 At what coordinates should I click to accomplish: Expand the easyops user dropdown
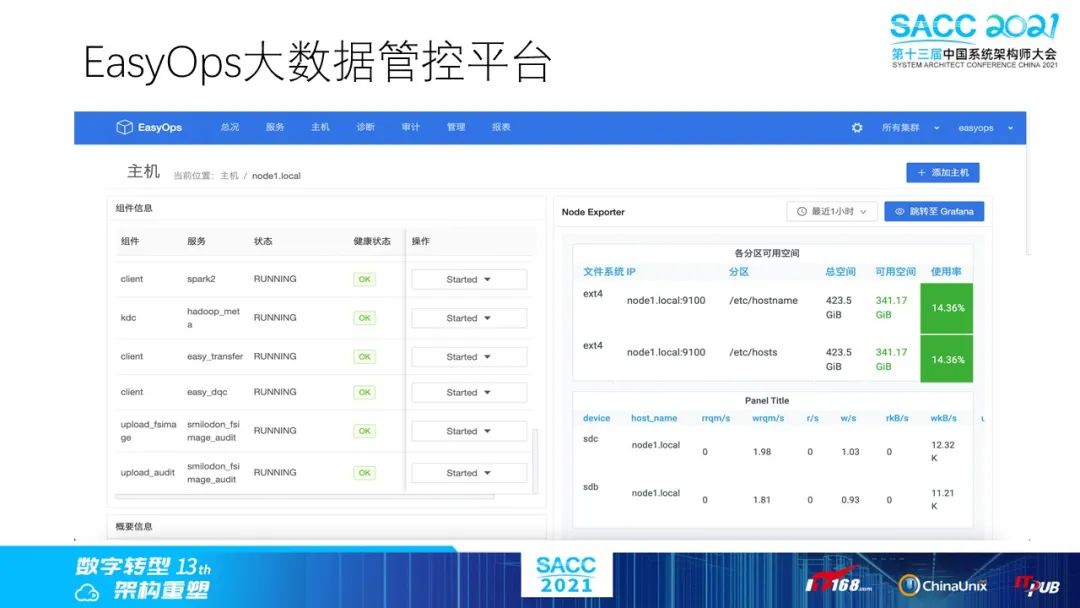click(x=985, y=128)
